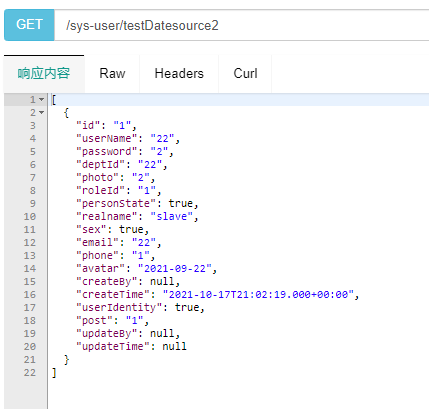Click the GET method badge
Image resolution: width=429 pixels, height=409 pixels.
click(29, 25)
